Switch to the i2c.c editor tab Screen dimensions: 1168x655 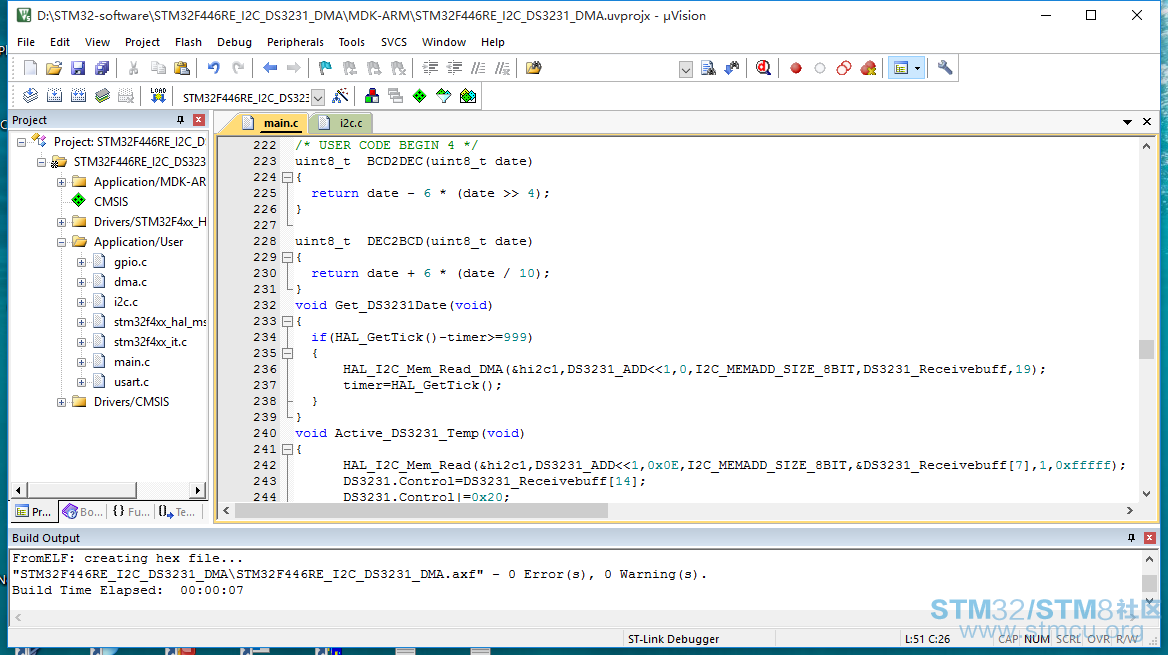pos(342,123)
